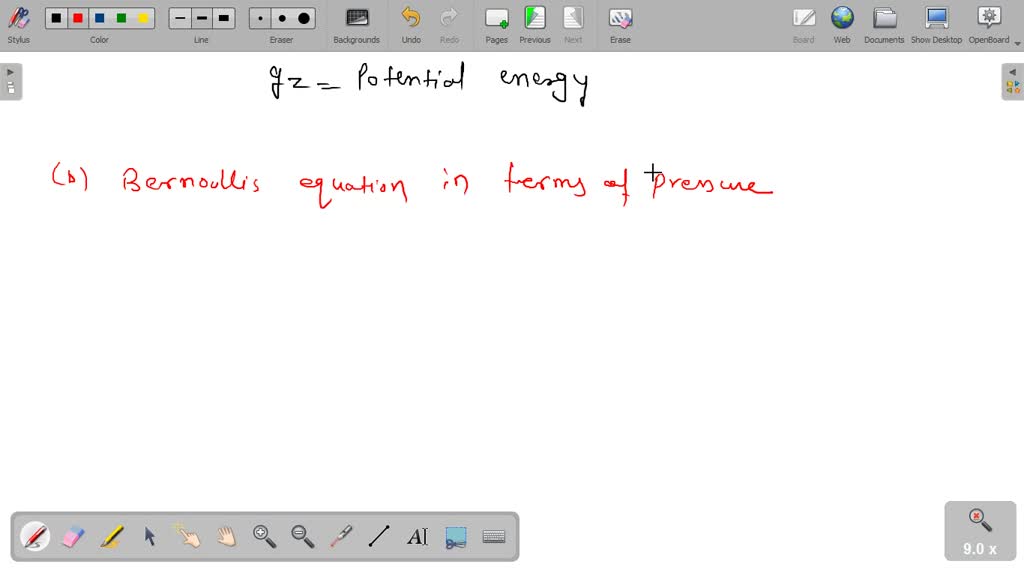
Task: Switch to the small eraser size
Action: coord(259,17)
